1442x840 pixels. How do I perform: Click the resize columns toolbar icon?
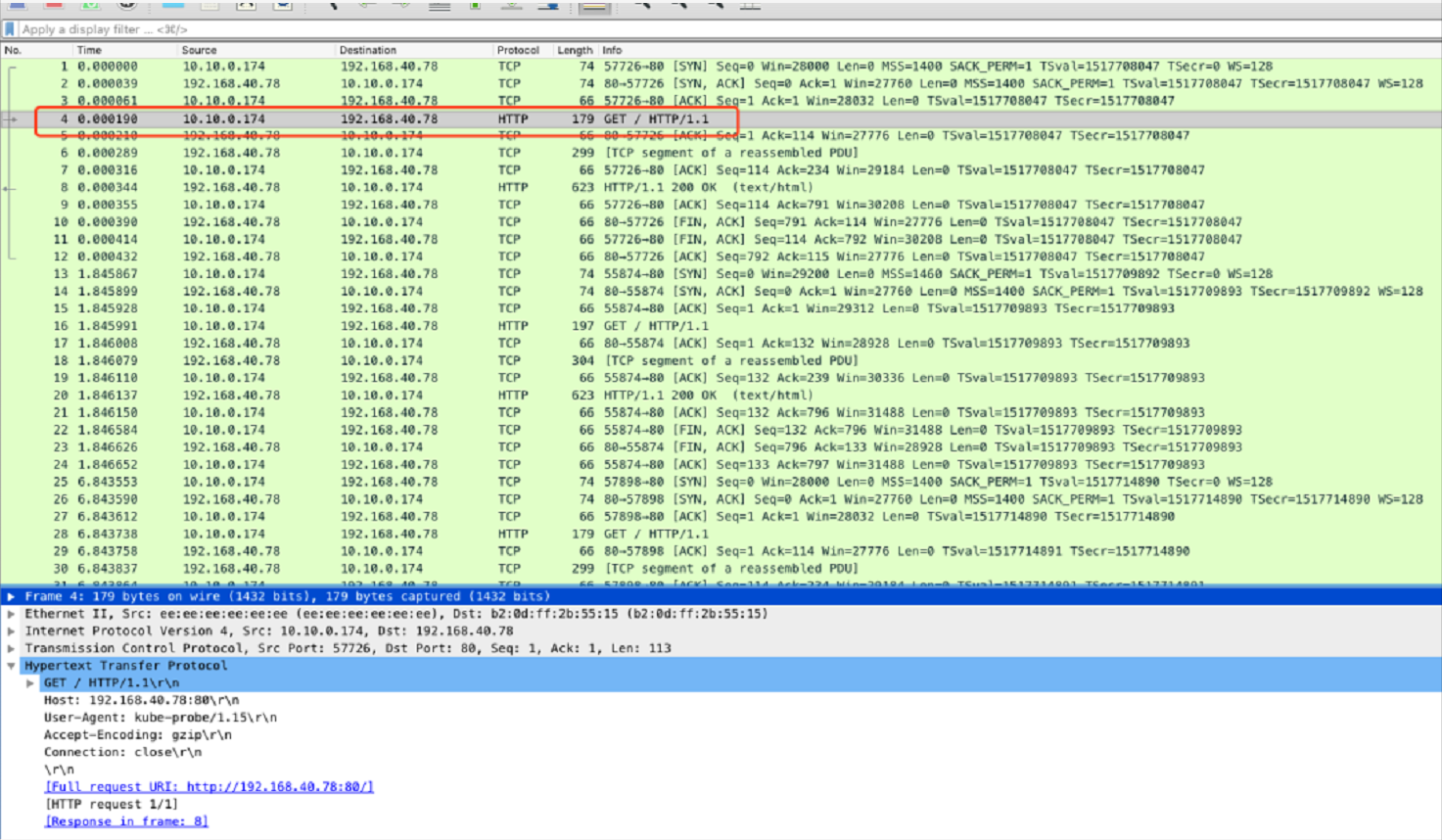pyautogui.click(x=750, y=5)
